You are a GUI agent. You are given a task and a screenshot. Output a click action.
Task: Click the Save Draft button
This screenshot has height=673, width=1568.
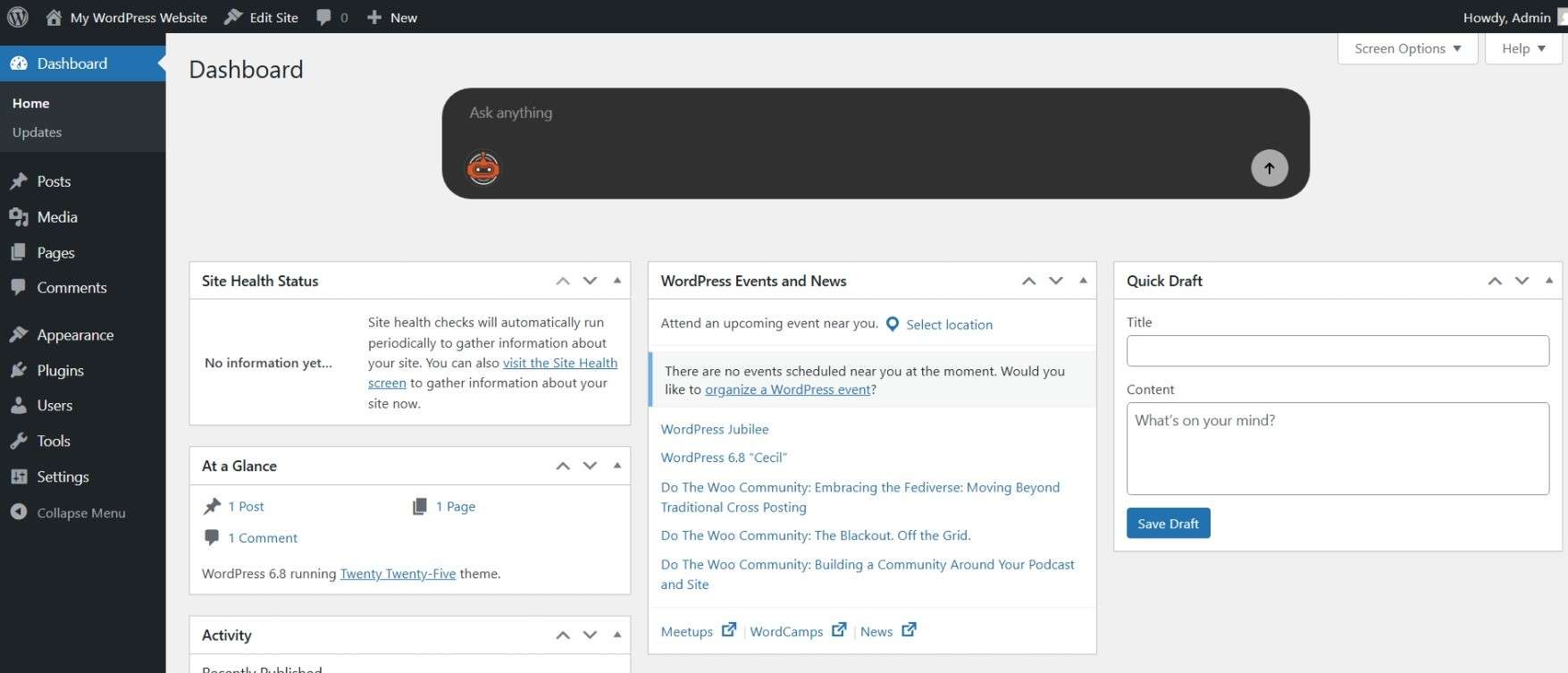click(x=1168, y=524)
